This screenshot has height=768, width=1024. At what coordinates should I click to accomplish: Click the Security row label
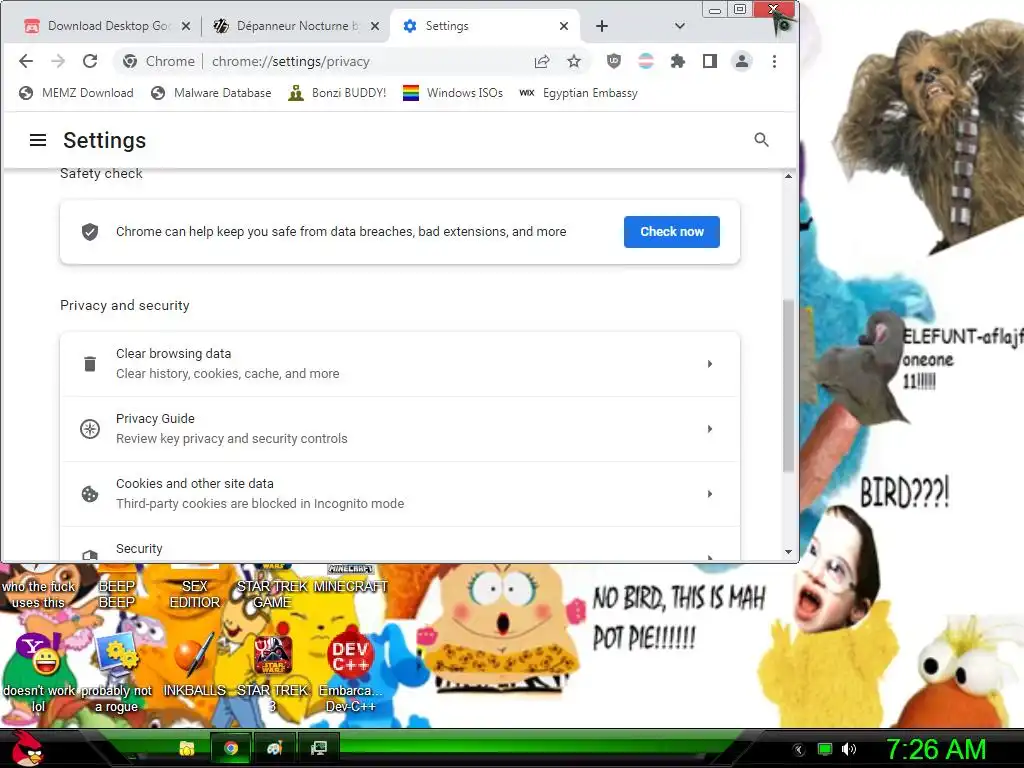(139, 549)
